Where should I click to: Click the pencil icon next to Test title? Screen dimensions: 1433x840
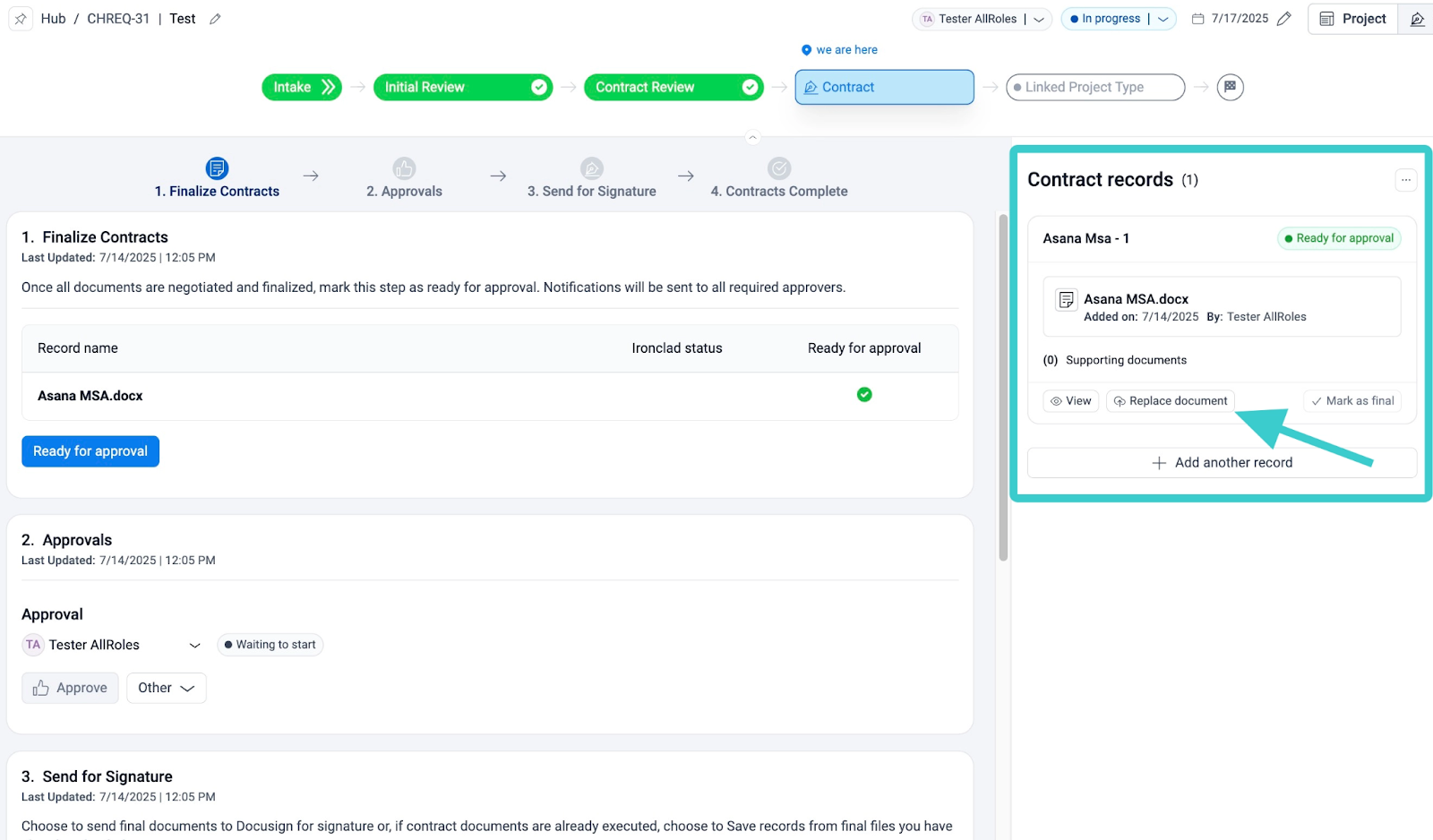tap(215, 19)
